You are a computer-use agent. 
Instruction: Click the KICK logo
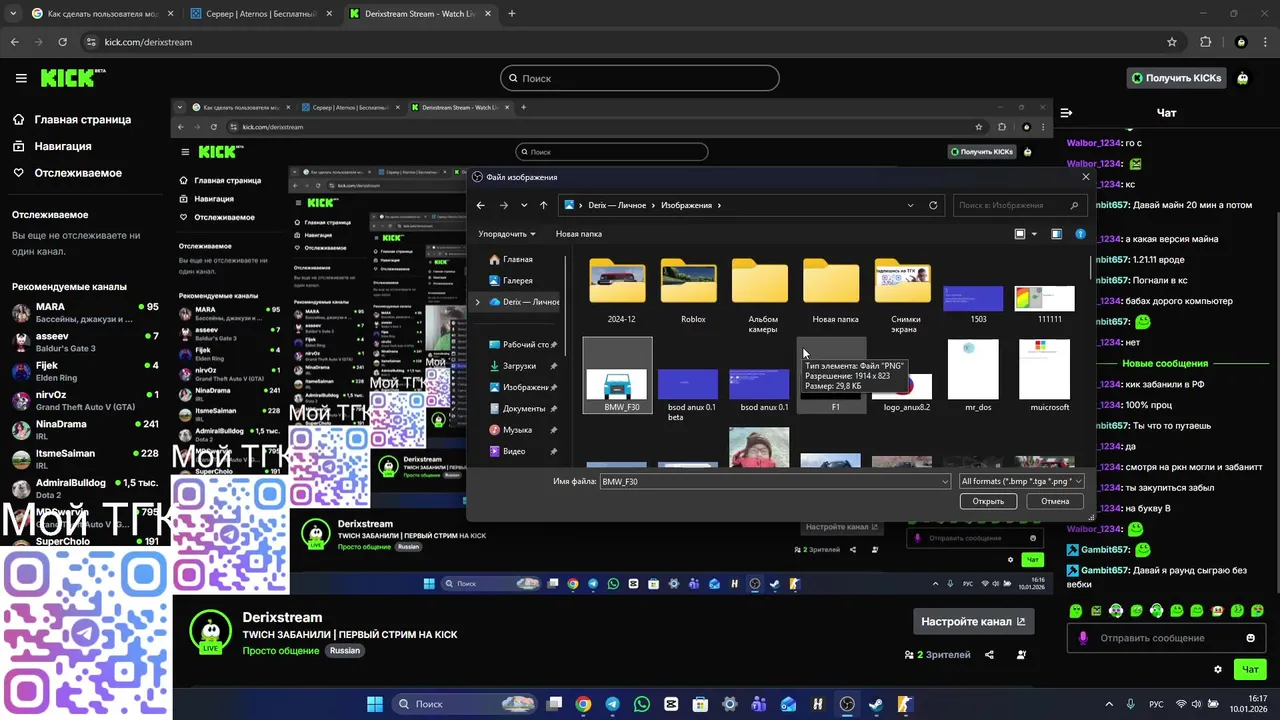click(72, 78)
